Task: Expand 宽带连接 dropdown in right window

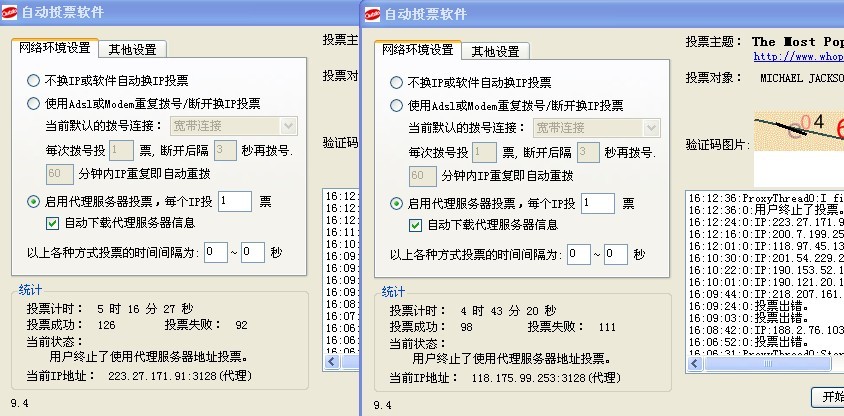Action: click(x=651, y=128)
